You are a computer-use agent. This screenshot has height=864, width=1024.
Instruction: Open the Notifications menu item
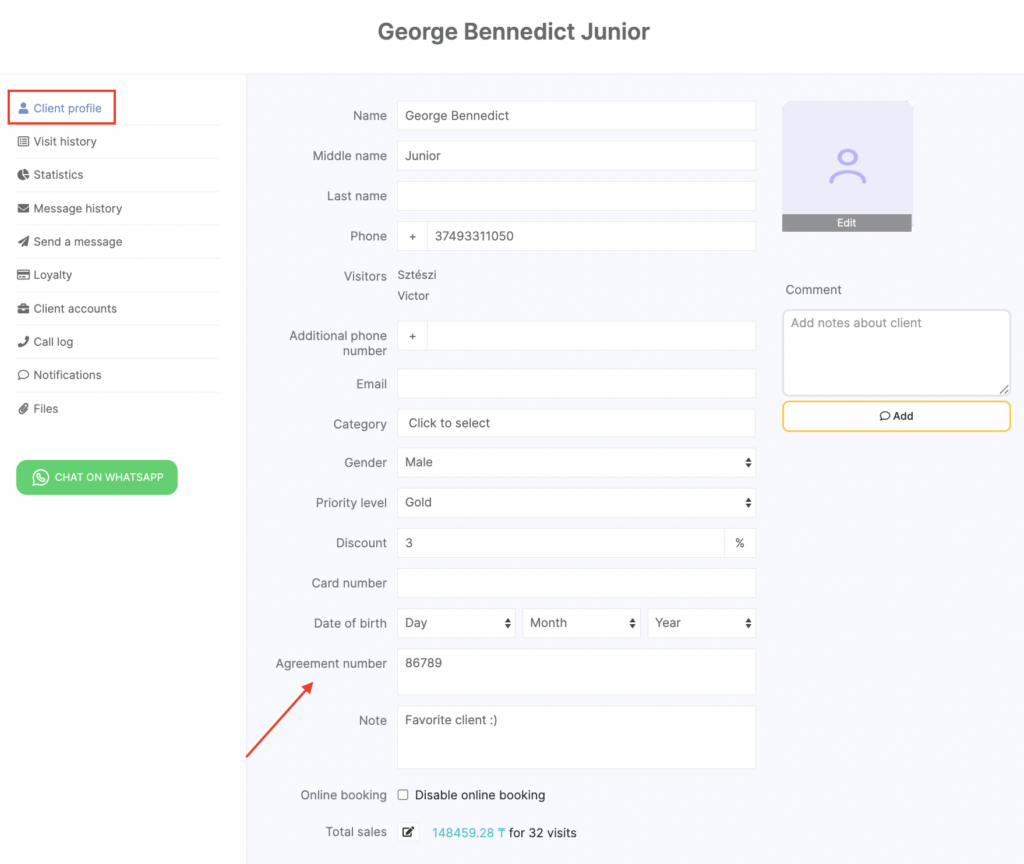[x=67, y=375]
